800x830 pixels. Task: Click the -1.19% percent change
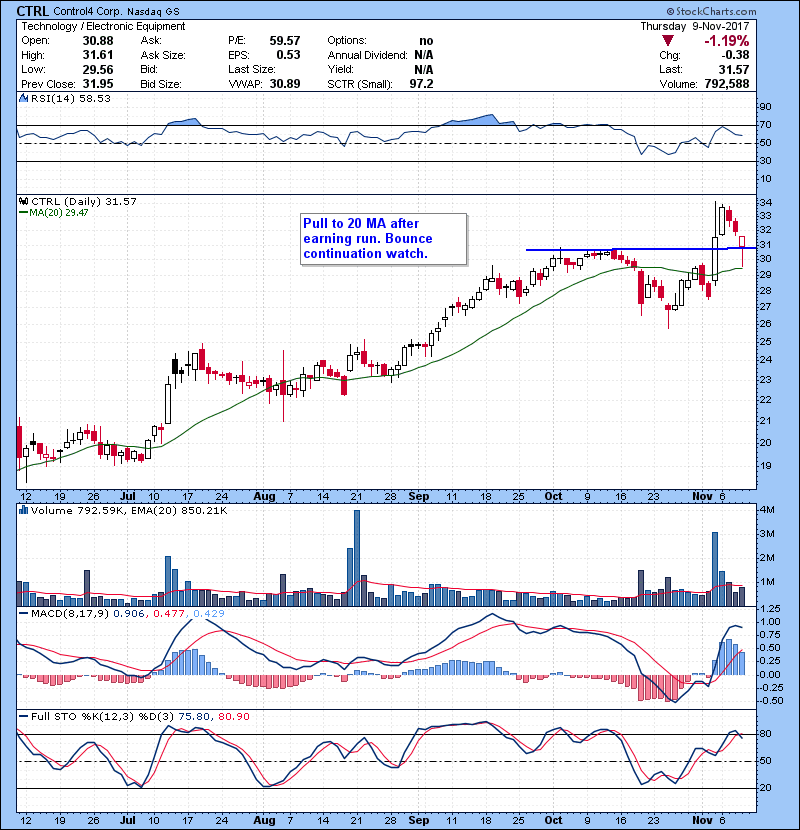[726, 41]
